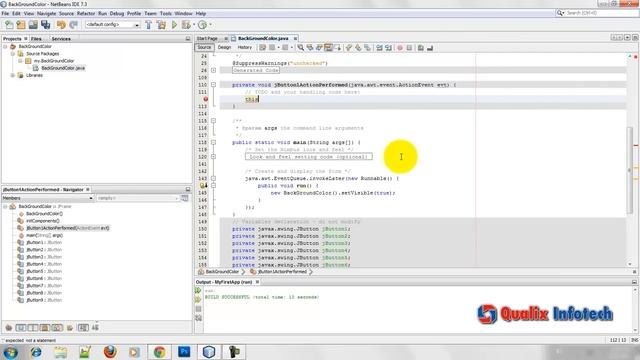640x360 pixels.
Task: Click the Profile Project toolbar icon
Action: point(202,25)
